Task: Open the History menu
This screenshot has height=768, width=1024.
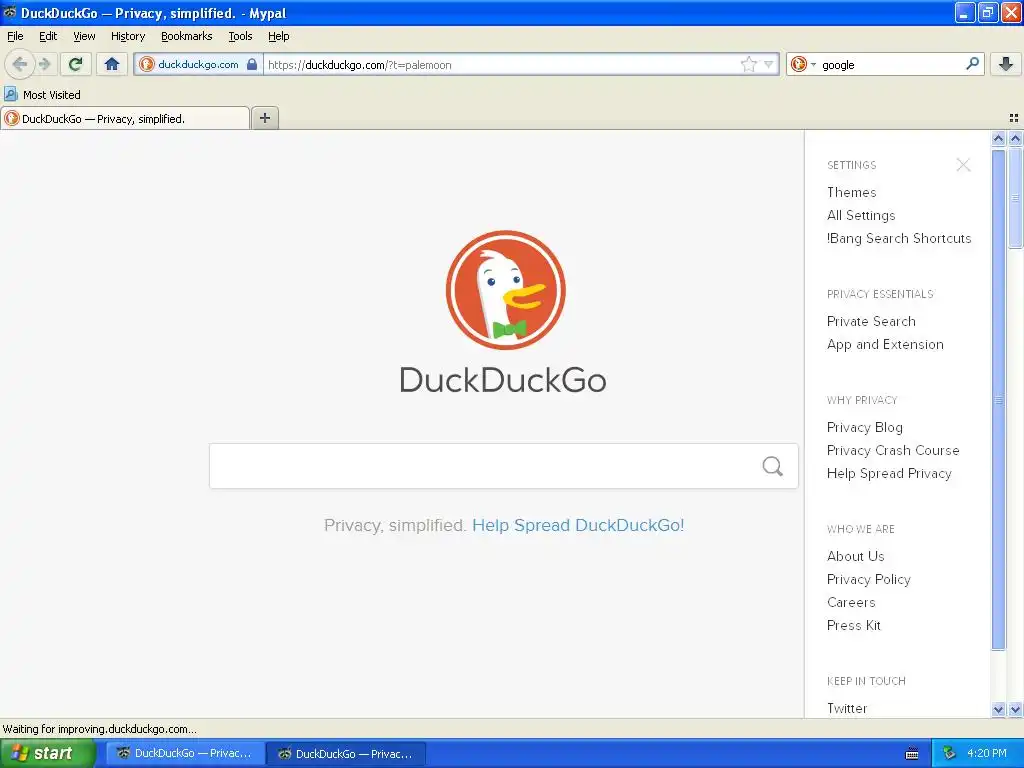Action: pos(128,36)
